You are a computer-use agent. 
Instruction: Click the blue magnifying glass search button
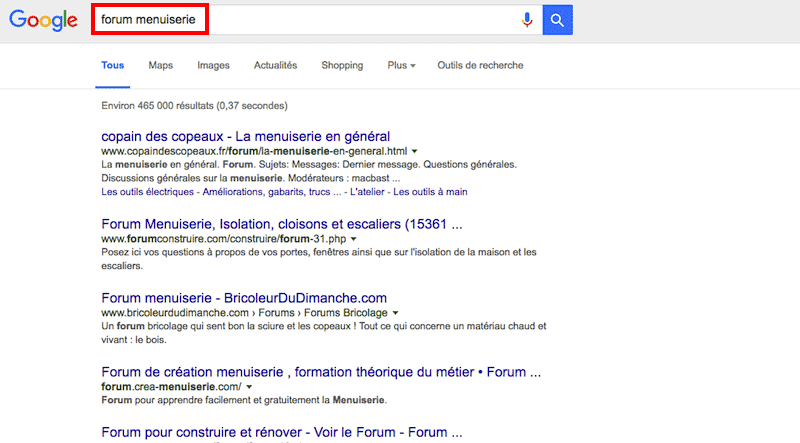(x=558, y=19)
